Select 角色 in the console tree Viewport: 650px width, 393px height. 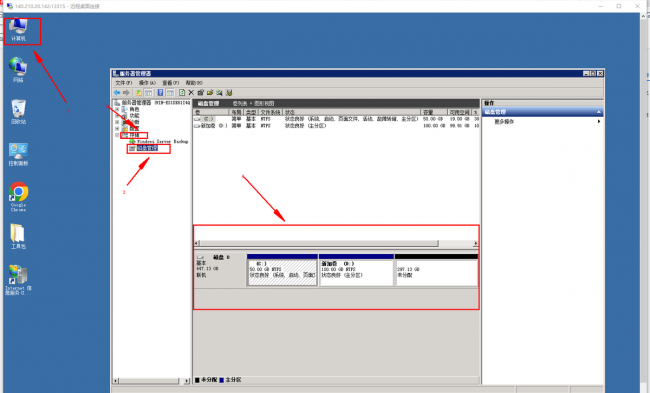(x=134, y=109)
